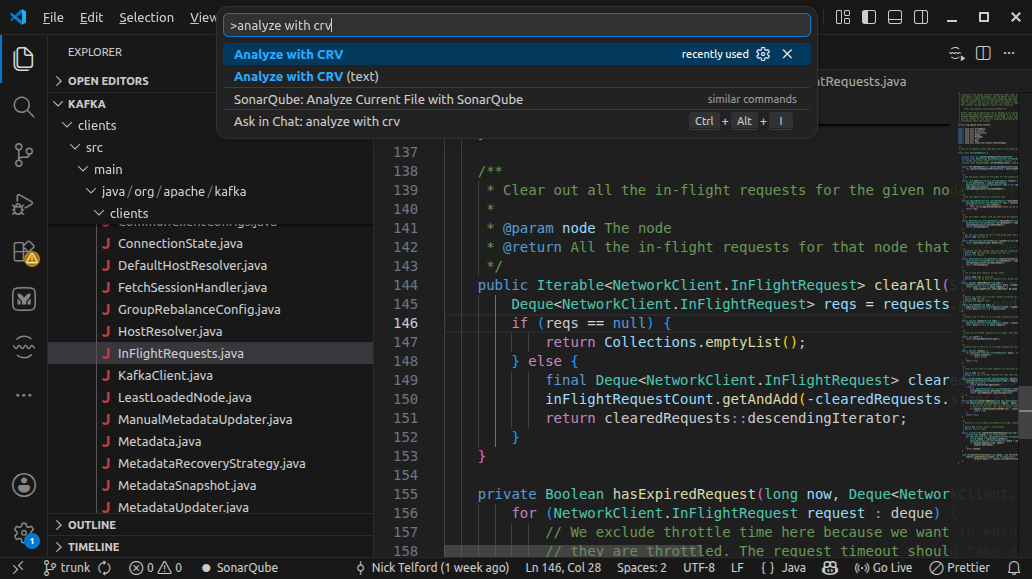Viewport: 1032px width, 579px height.
Task: Customize layout icon in title bar
Action: click(842, 17)
